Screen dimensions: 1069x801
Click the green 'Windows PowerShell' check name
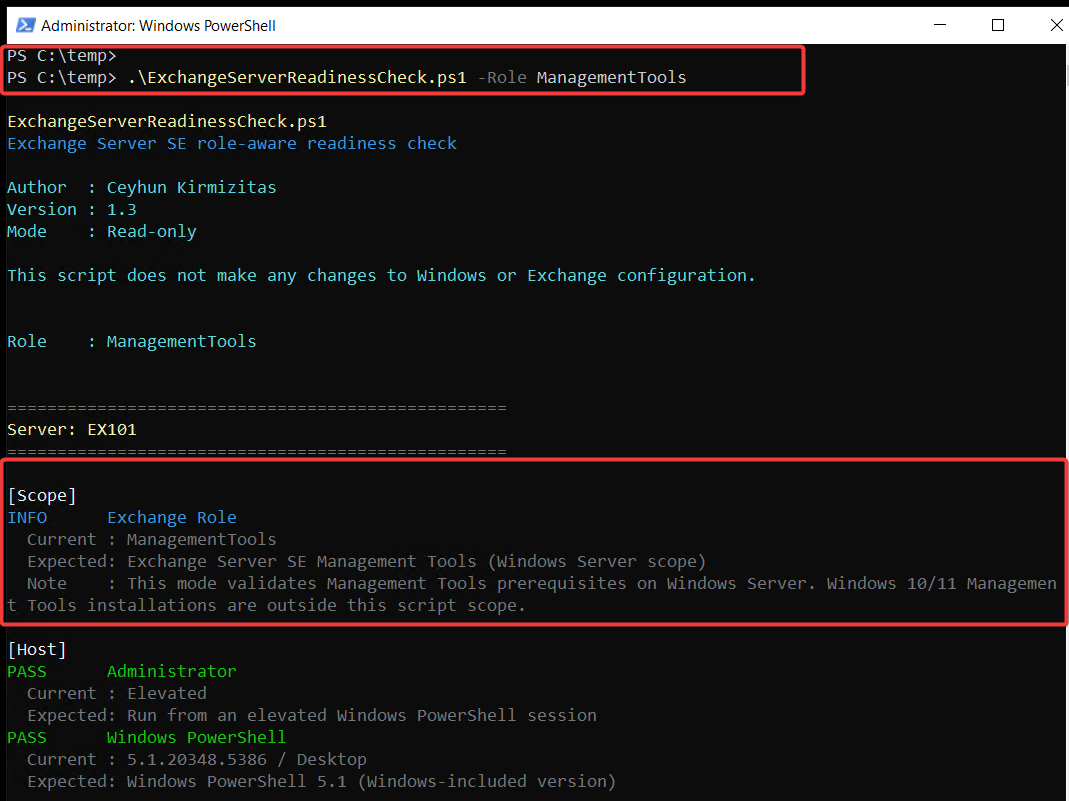(196, 738)
